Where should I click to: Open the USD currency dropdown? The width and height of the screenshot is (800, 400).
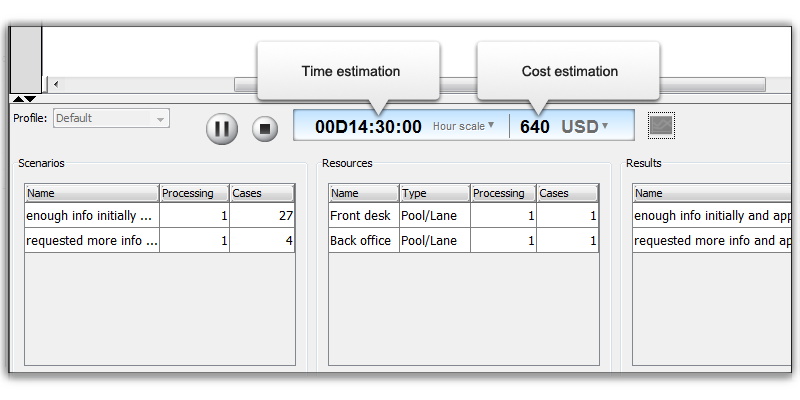pos(585,126)
